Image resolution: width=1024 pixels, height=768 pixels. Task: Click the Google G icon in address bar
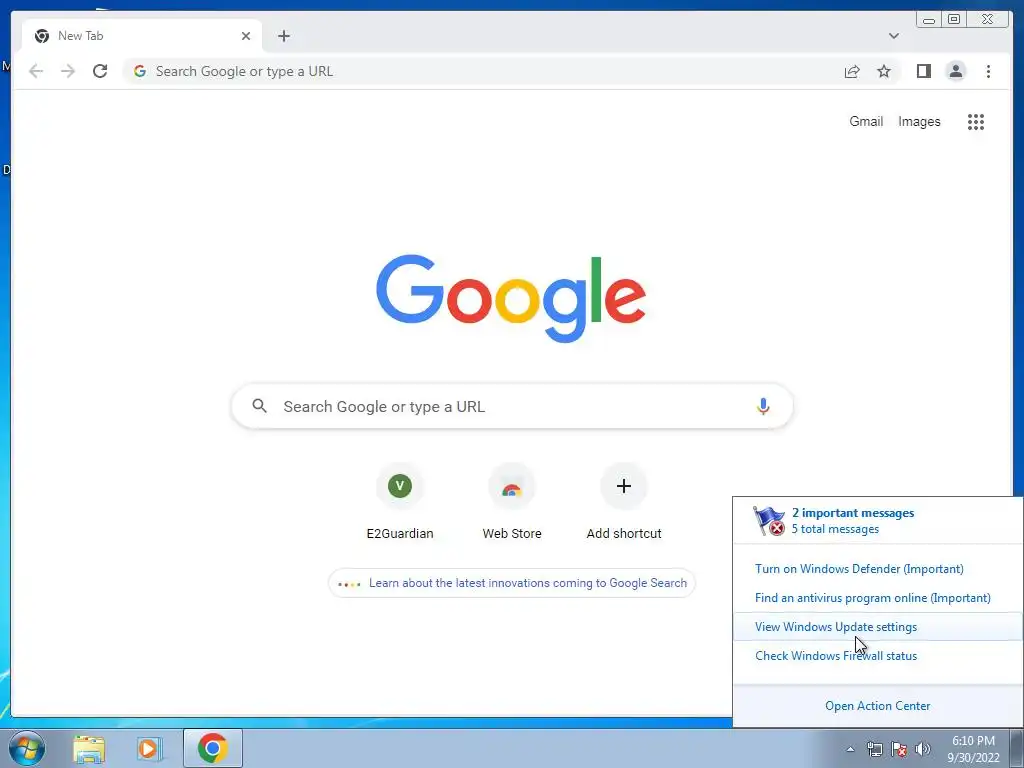tap(140, 71)
